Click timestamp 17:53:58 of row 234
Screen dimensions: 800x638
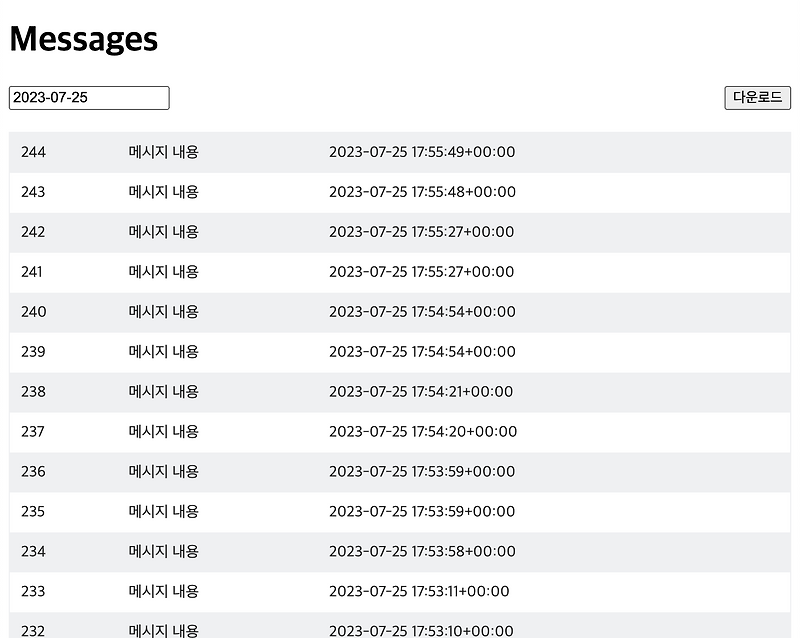pyautogui.click(x=422, y=552)
